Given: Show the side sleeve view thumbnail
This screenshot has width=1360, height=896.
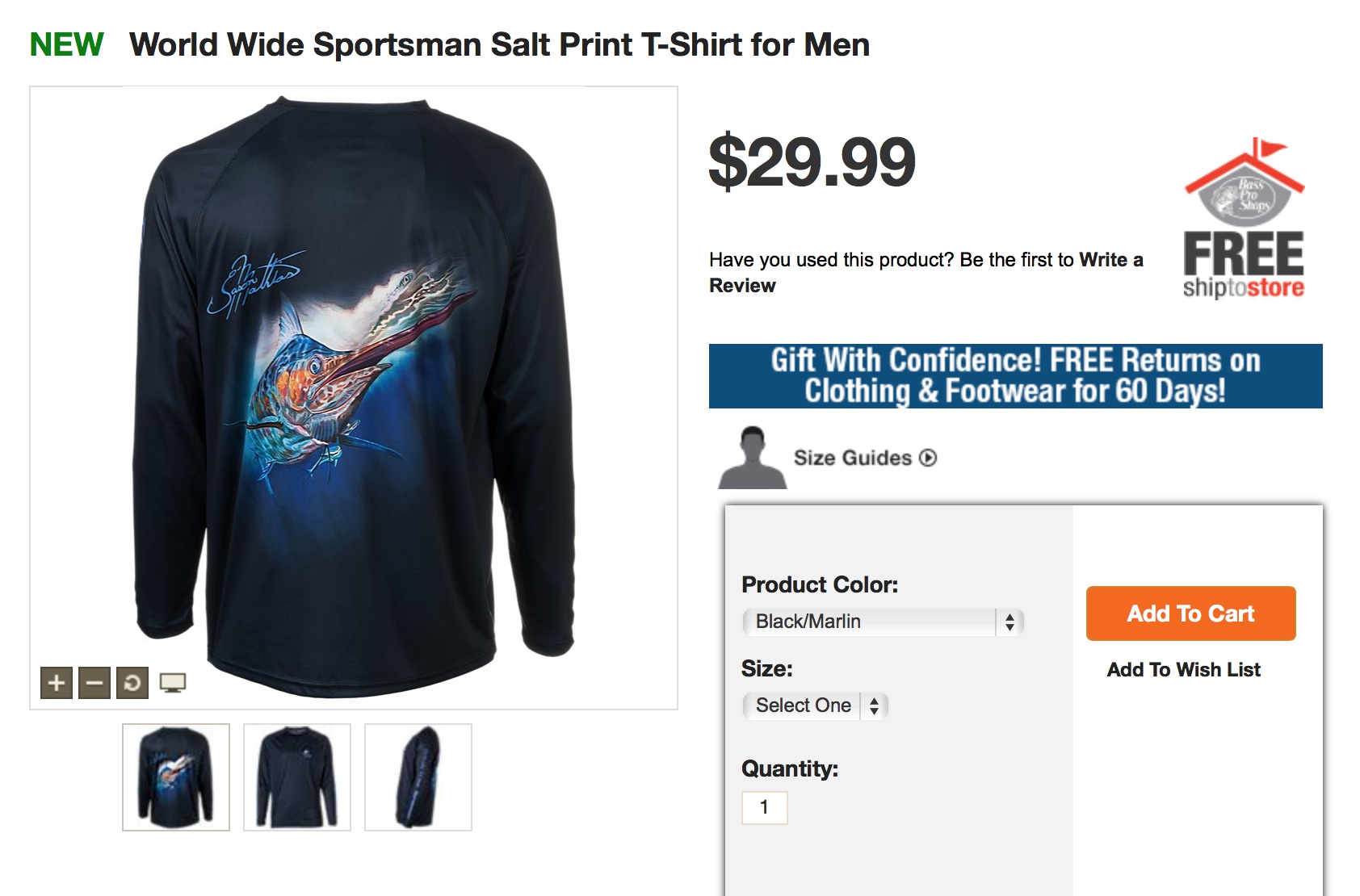Looking at the screenshot, I should coord(418,777).
